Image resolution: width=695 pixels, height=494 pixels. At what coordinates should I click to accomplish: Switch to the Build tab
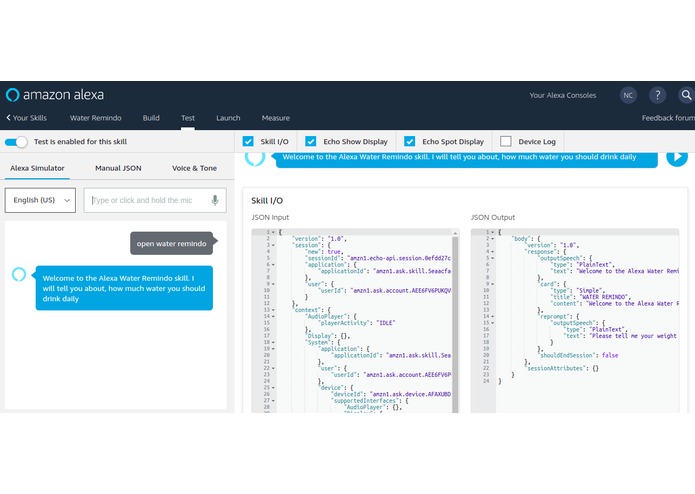pyautogui.click(x=151, y=118)
